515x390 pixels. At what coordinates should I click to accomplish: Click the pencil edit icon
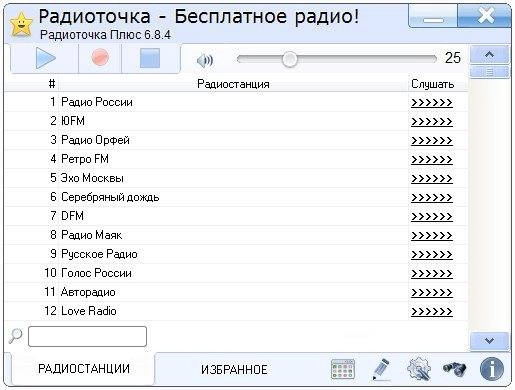(381, 369)
